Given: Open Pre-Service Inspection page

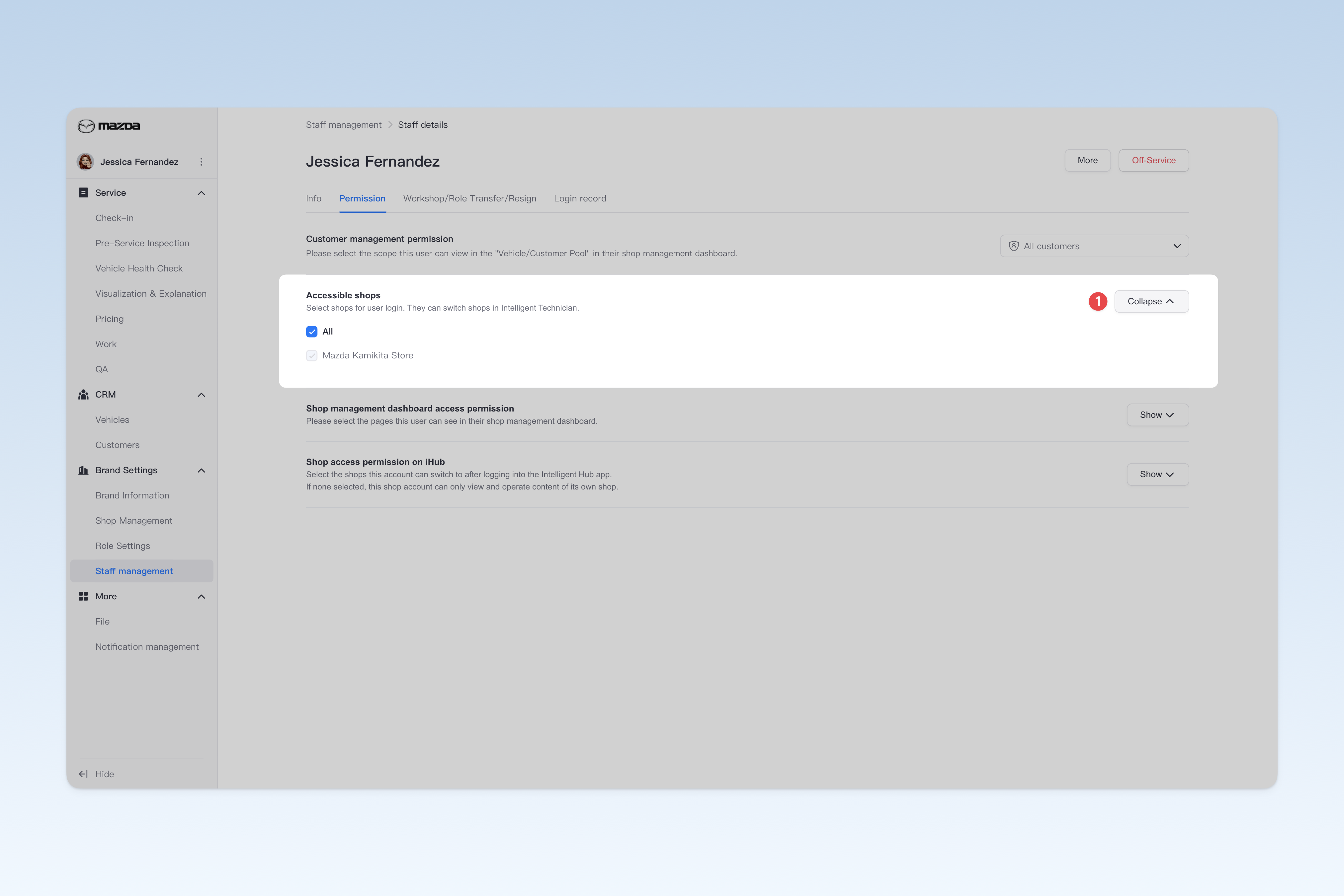Looking at the screenshot, I should click(x=142, y=243).
